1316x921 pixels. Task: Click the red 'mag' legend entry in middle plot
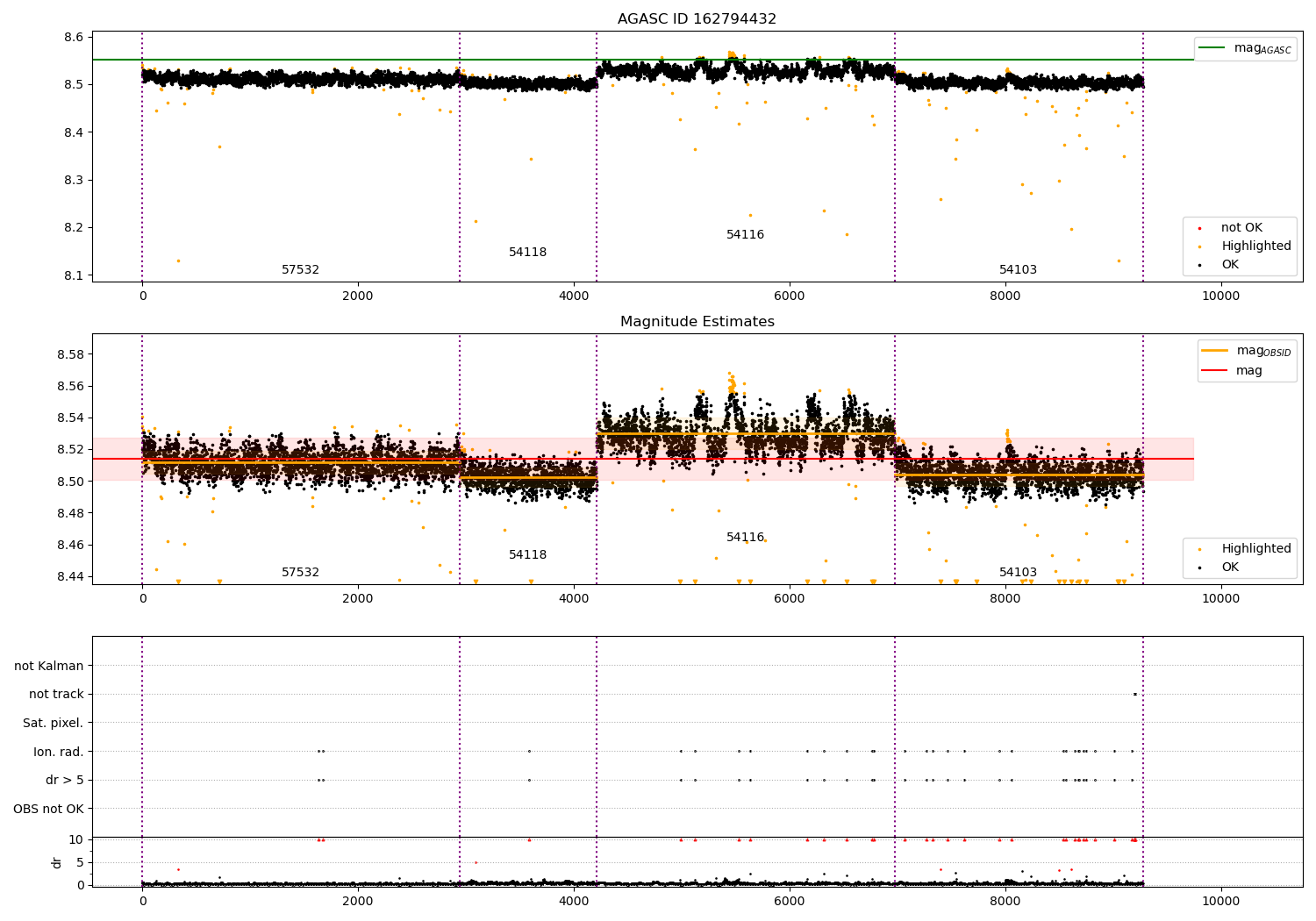pos(1232,371)
